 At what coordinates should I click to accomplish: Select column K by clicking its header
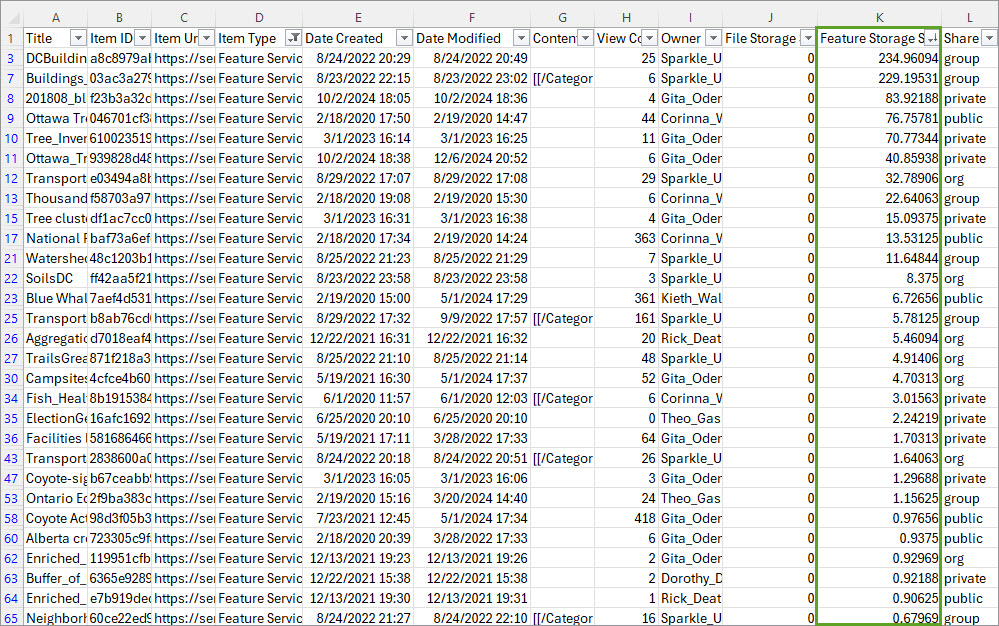(879, 17)
